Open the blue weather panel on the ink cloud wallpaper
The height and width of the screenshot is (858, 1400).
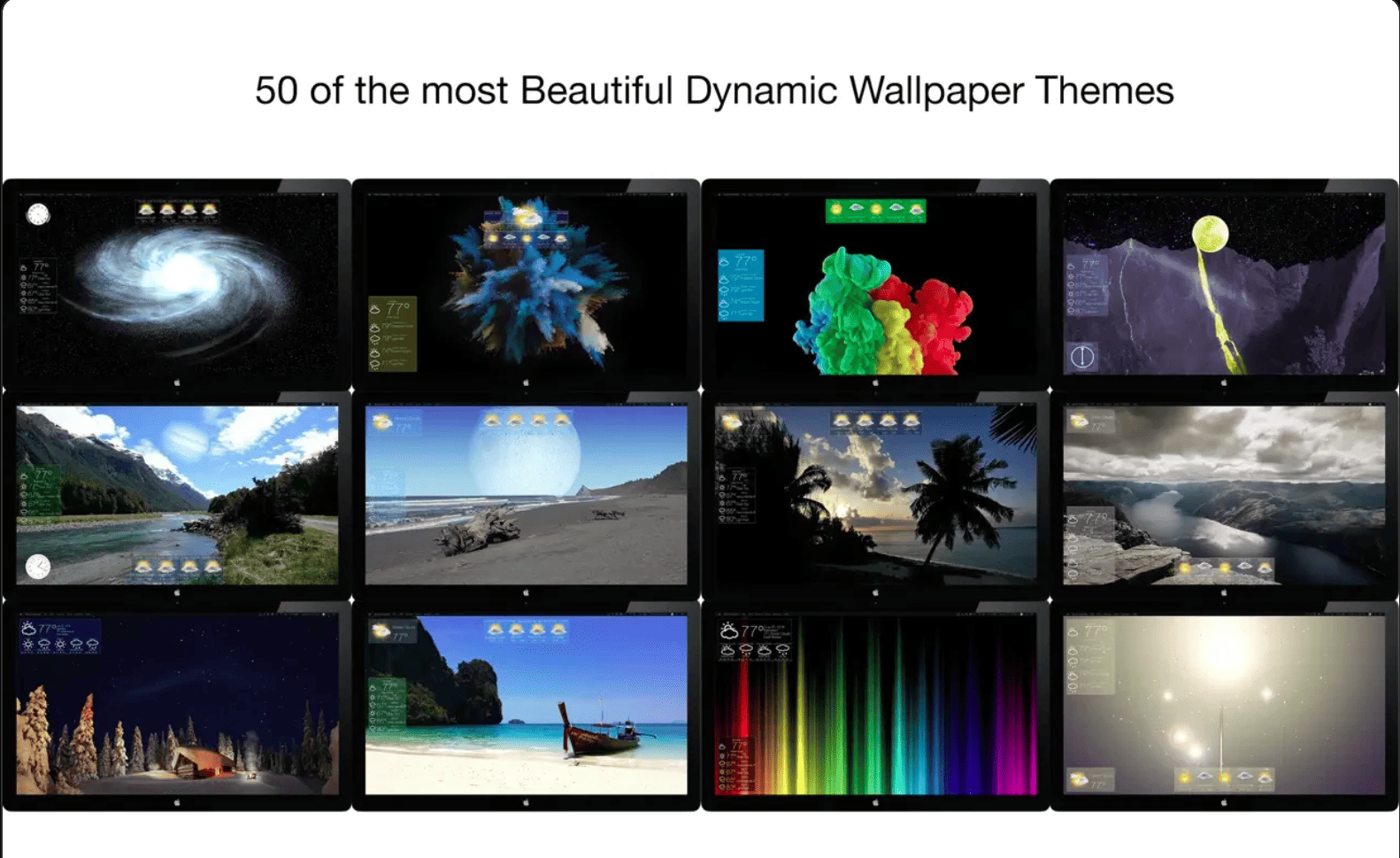[741, 285]
